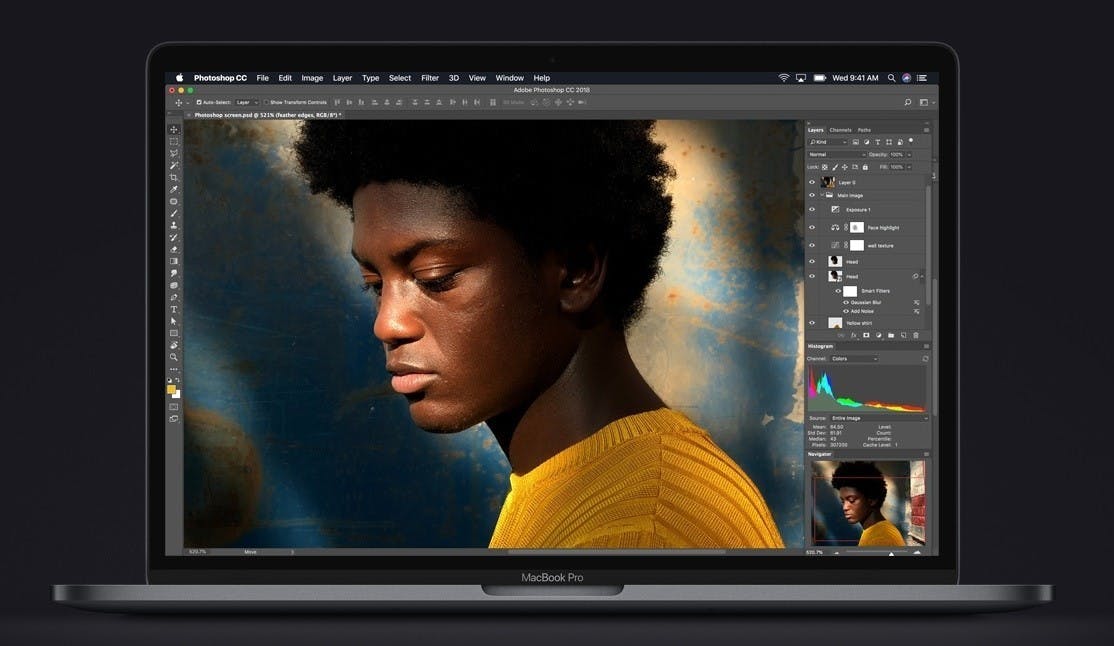This screenshot has width=1114, height=646.
Task: Create a new group with folder icon
Action: 891,335
